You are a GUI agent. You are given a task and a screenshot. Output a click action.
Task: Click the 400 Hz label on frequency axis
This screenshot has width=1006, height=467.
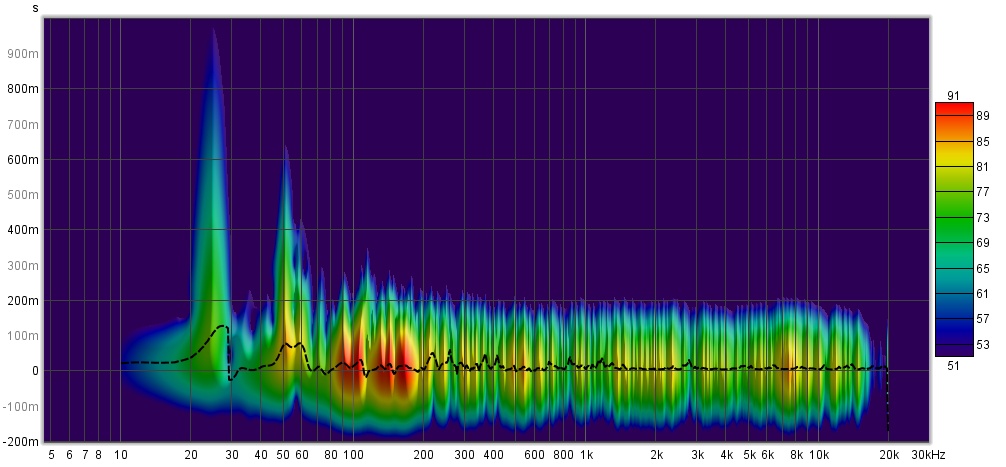(x=493, y=455)
